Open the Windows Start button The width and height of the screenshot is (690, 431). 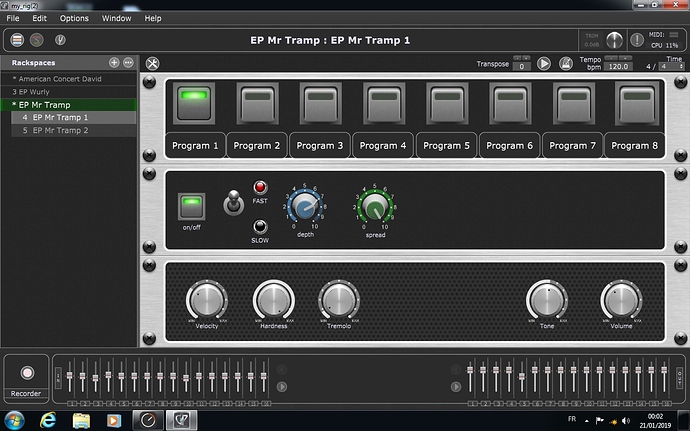click(x=15, y=420)
